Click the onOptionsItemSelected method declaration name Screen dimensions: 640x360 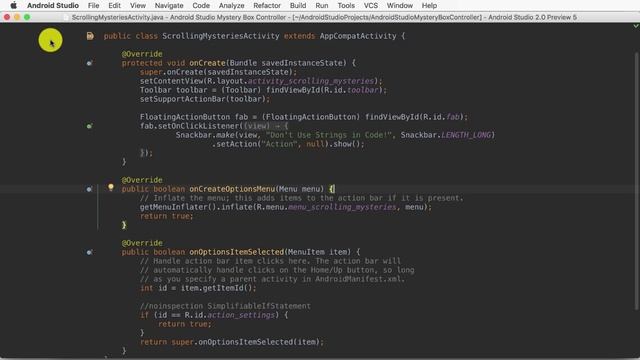click(x=236, y=252)
